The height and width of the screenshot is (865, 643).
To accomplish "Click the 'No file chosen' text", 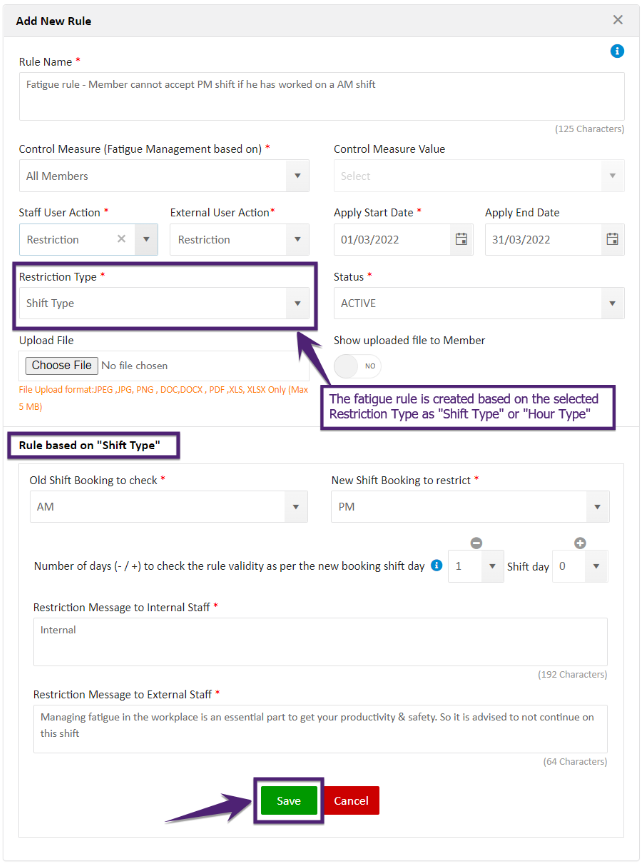I will pos(135,365).
